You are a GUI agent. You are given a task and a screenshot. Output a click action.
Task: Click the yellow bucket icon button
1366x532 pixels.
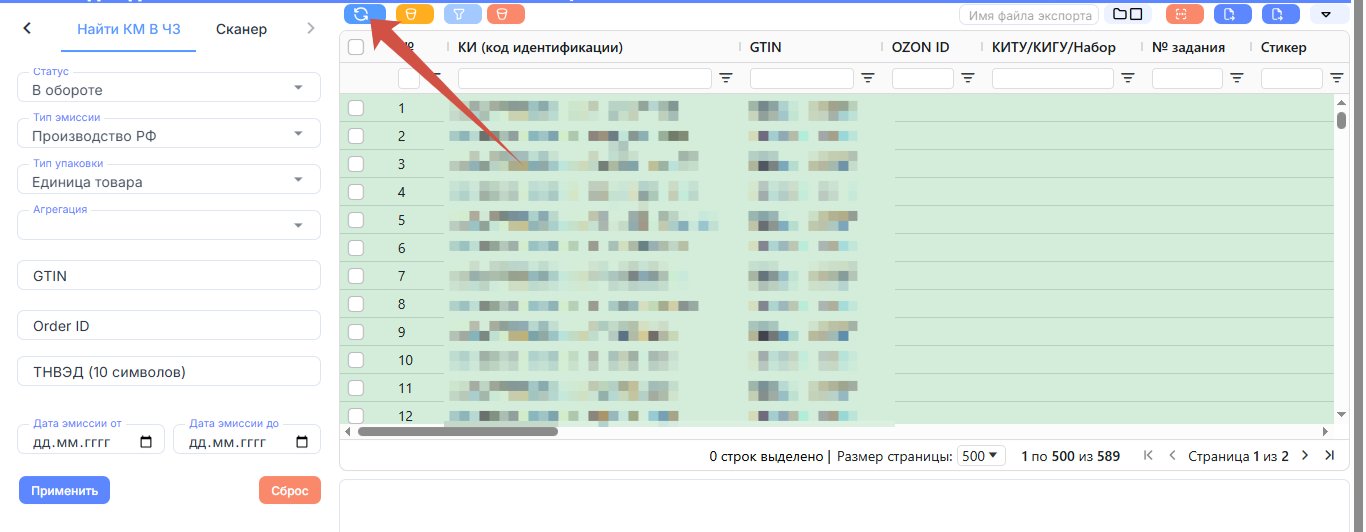click(x=415, y=14)
